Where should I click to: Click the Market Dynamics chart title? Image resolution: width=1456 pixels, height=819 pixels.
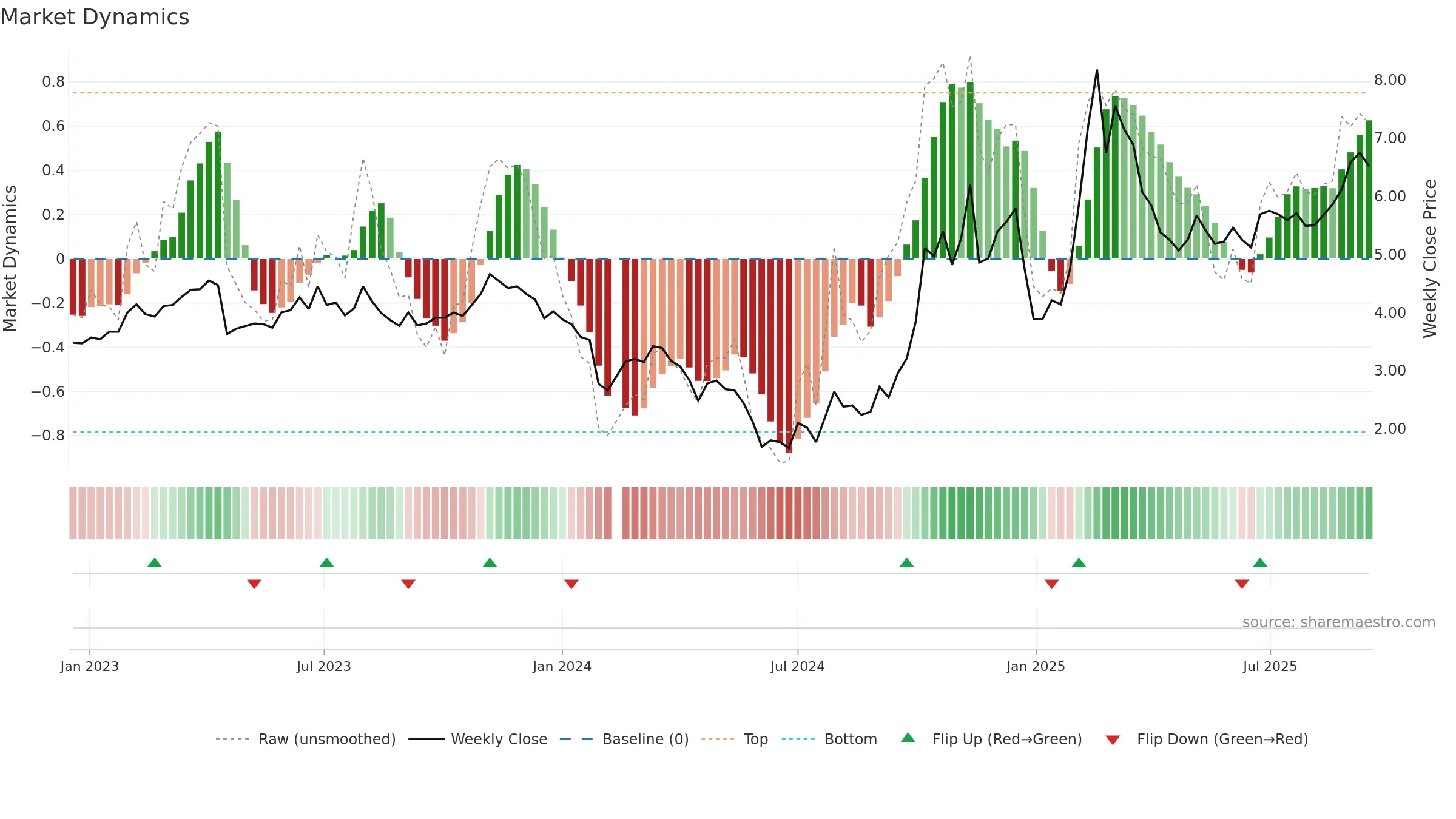95,17
